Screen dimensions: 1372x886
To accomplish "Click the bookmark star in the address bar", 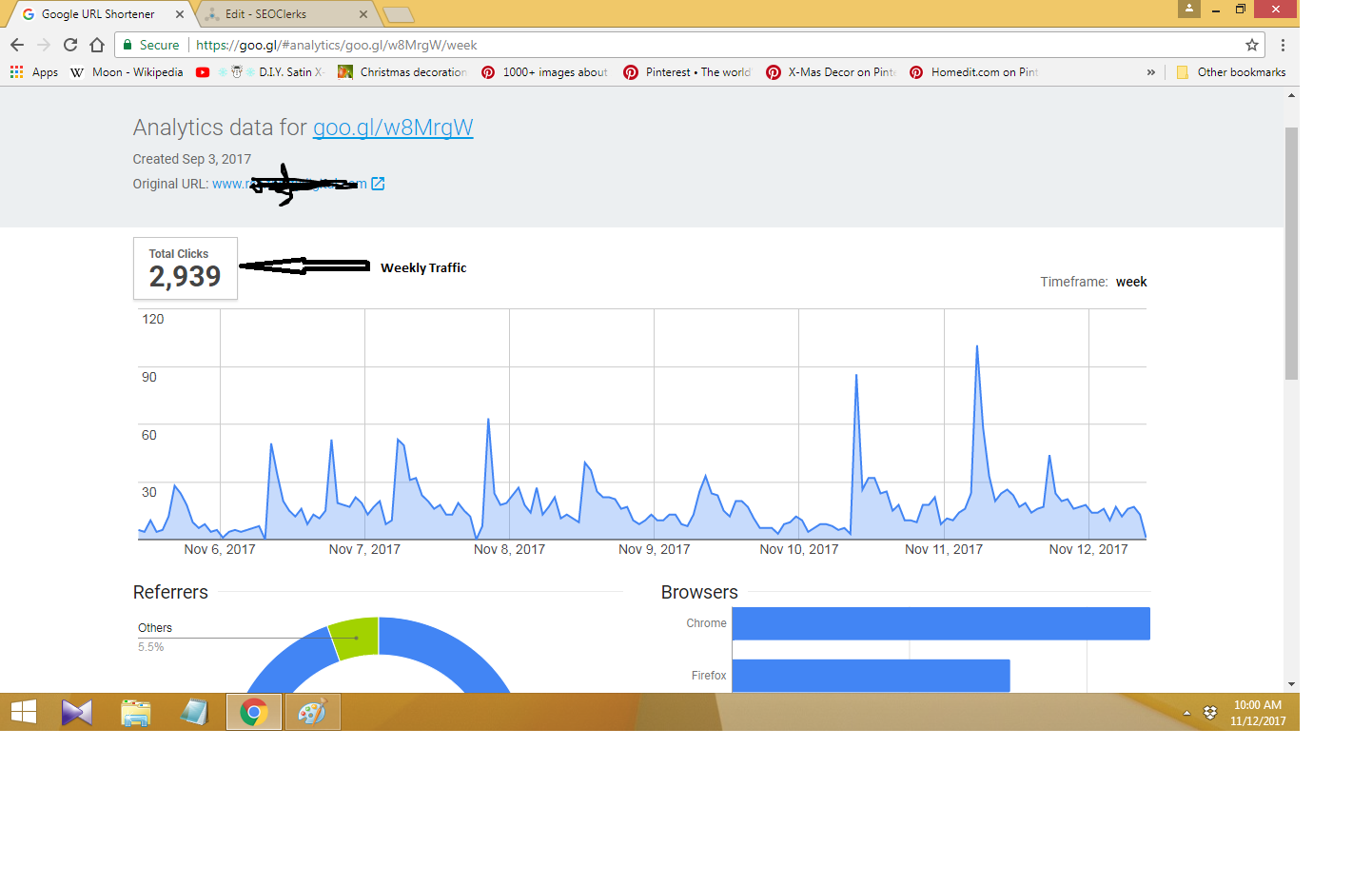I will (x=1252, y=45).
